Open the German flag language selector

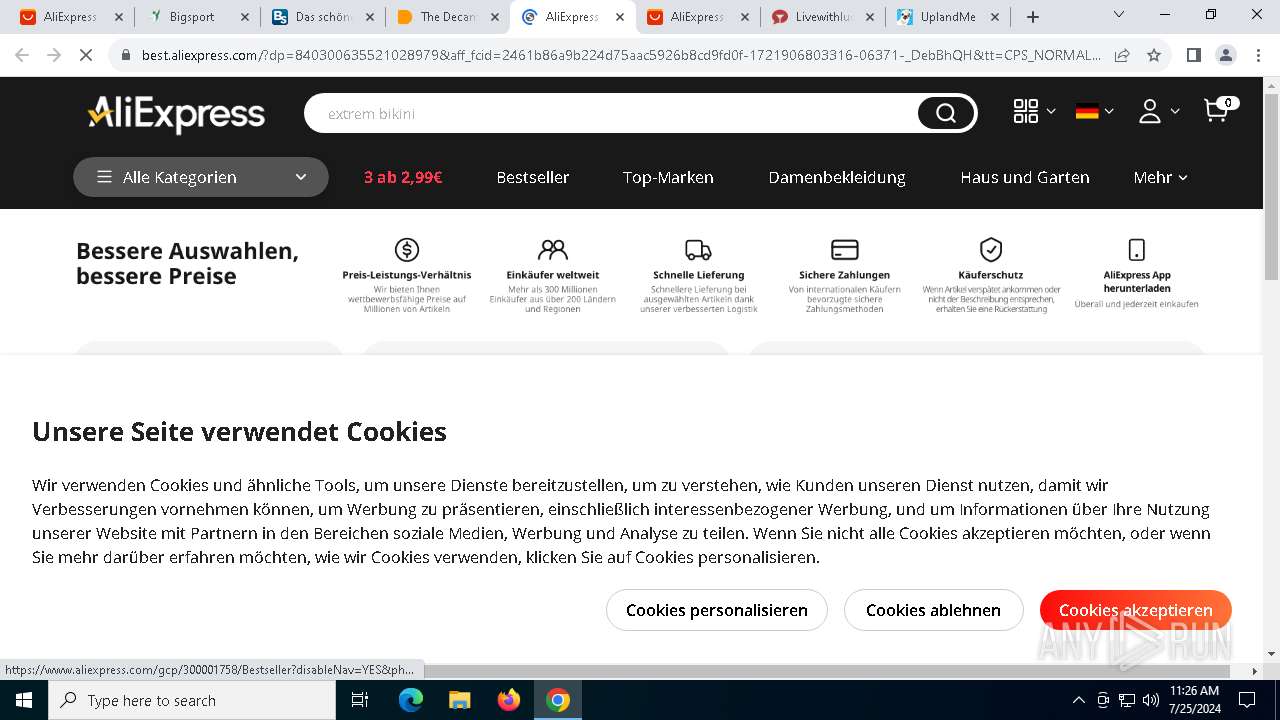pos(1094,111)
